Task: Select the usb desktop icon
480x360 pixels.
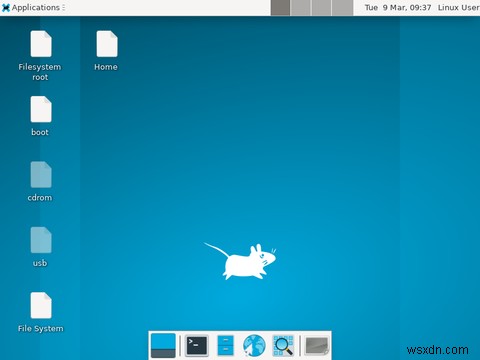Action: coord(41,240)
